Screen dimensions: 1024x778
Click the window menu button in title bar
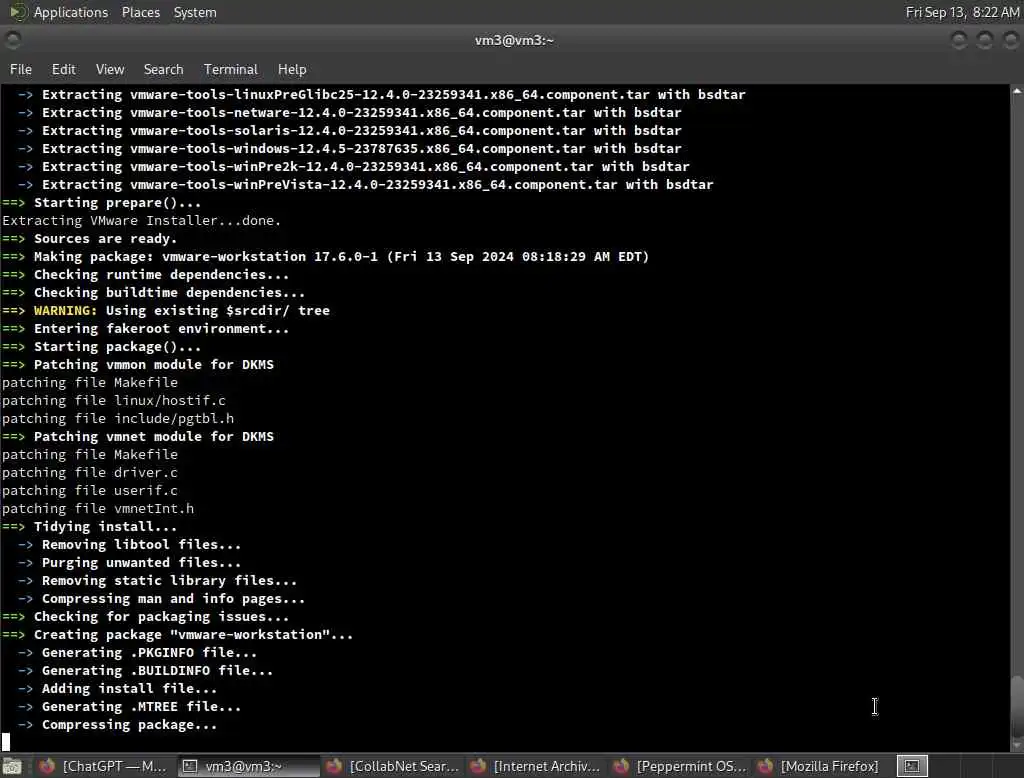point(12,41)
